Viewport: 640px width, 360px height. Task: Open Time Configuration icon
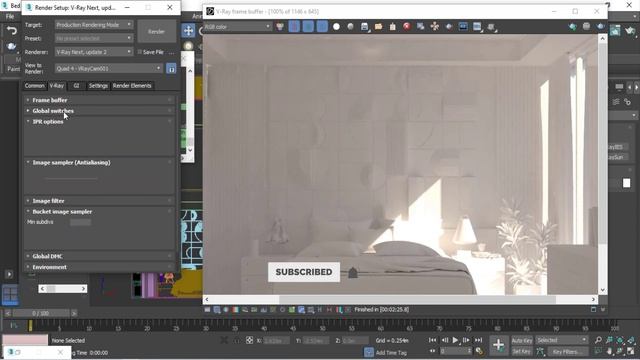(479, 351)
